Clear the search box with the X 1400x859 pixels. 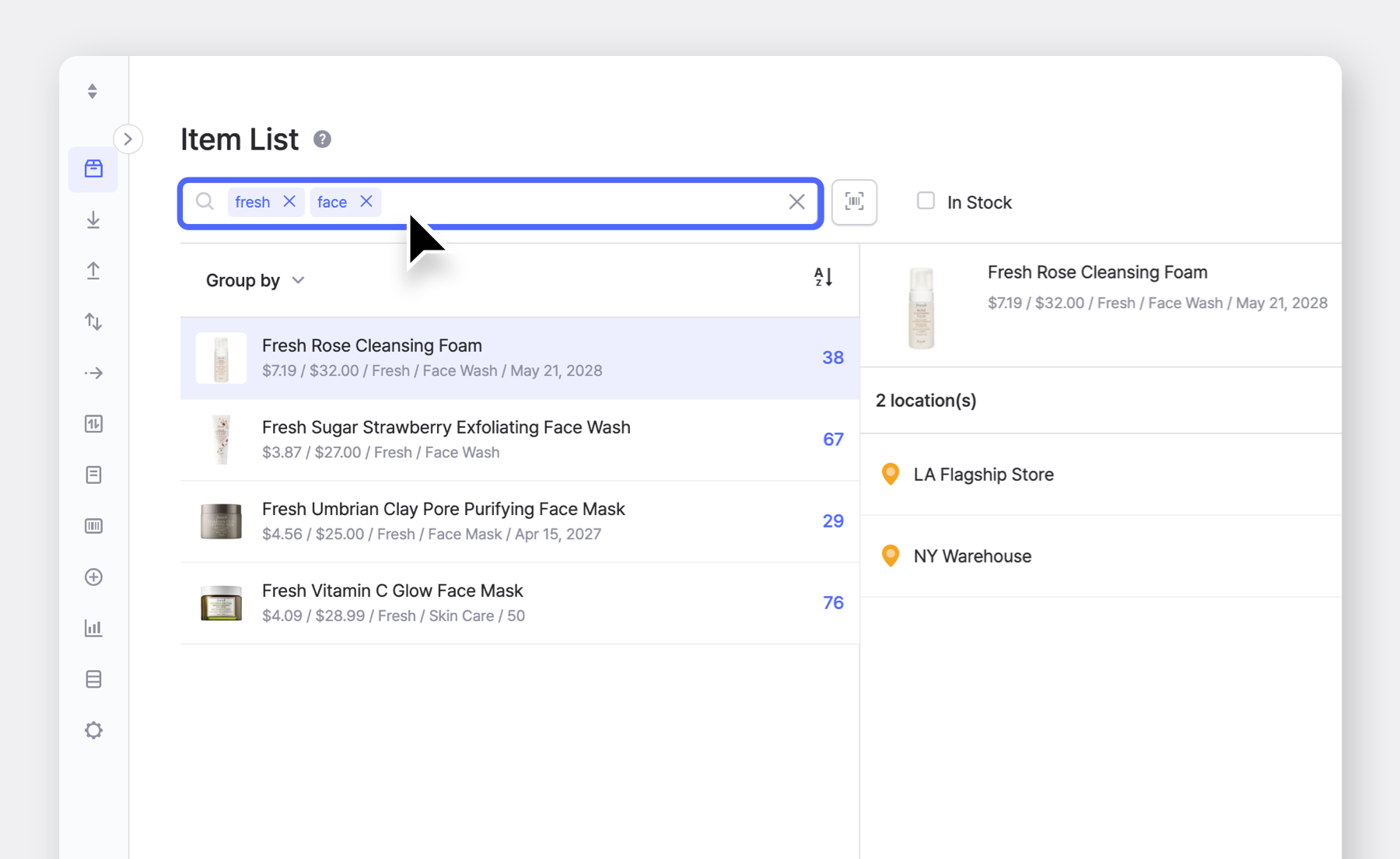coord(796,202)
